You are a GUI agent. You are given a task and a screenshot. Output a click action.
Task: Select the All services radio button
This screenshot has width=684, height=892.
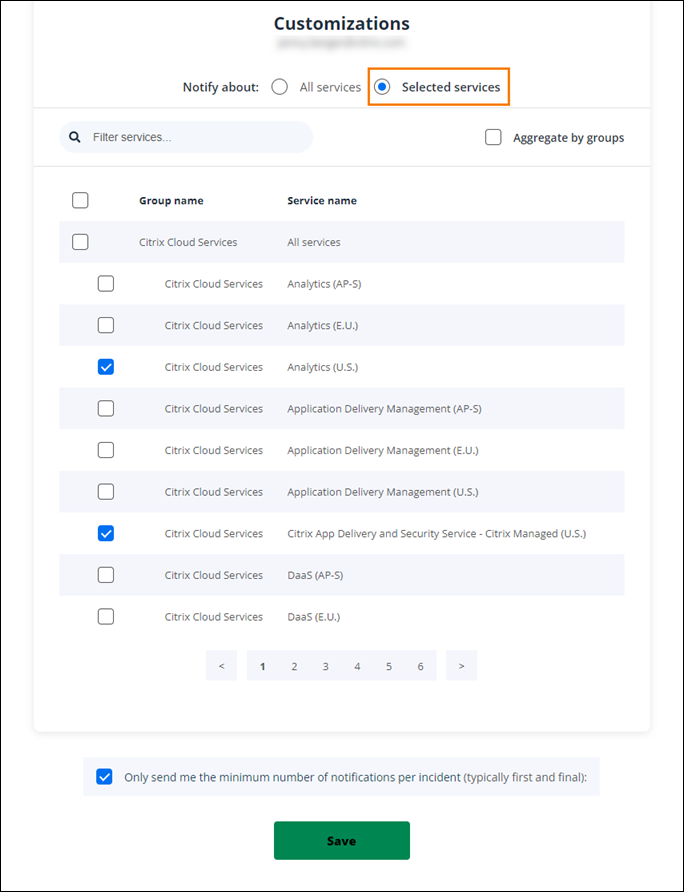point(280,87)
